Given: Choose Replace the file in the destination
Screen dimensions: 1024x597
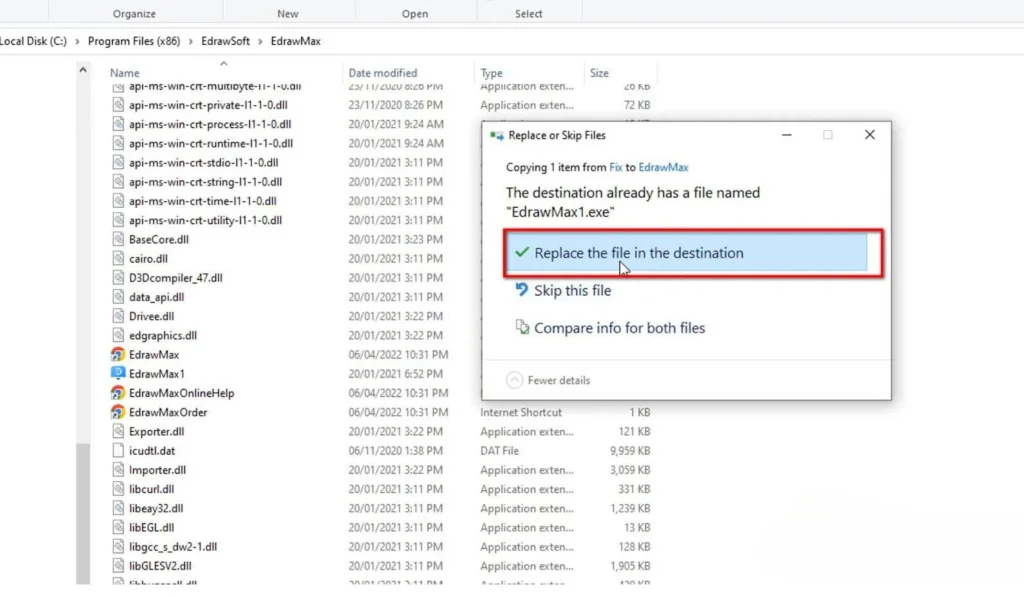Looking at the screenshot, I should 639,253.
